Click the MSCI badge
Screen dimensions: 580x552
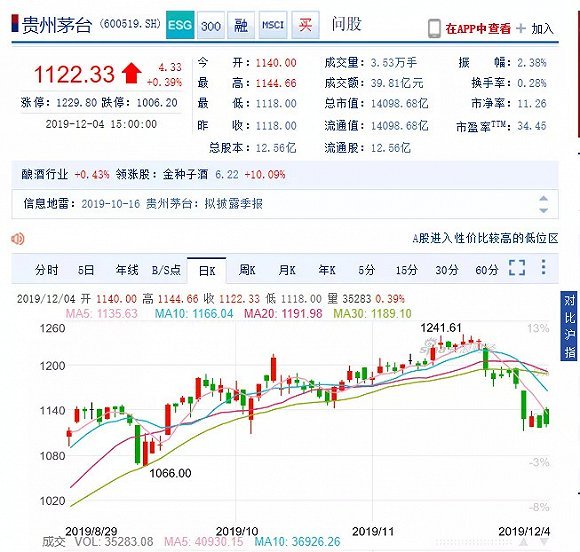click(x=273, y=25)
